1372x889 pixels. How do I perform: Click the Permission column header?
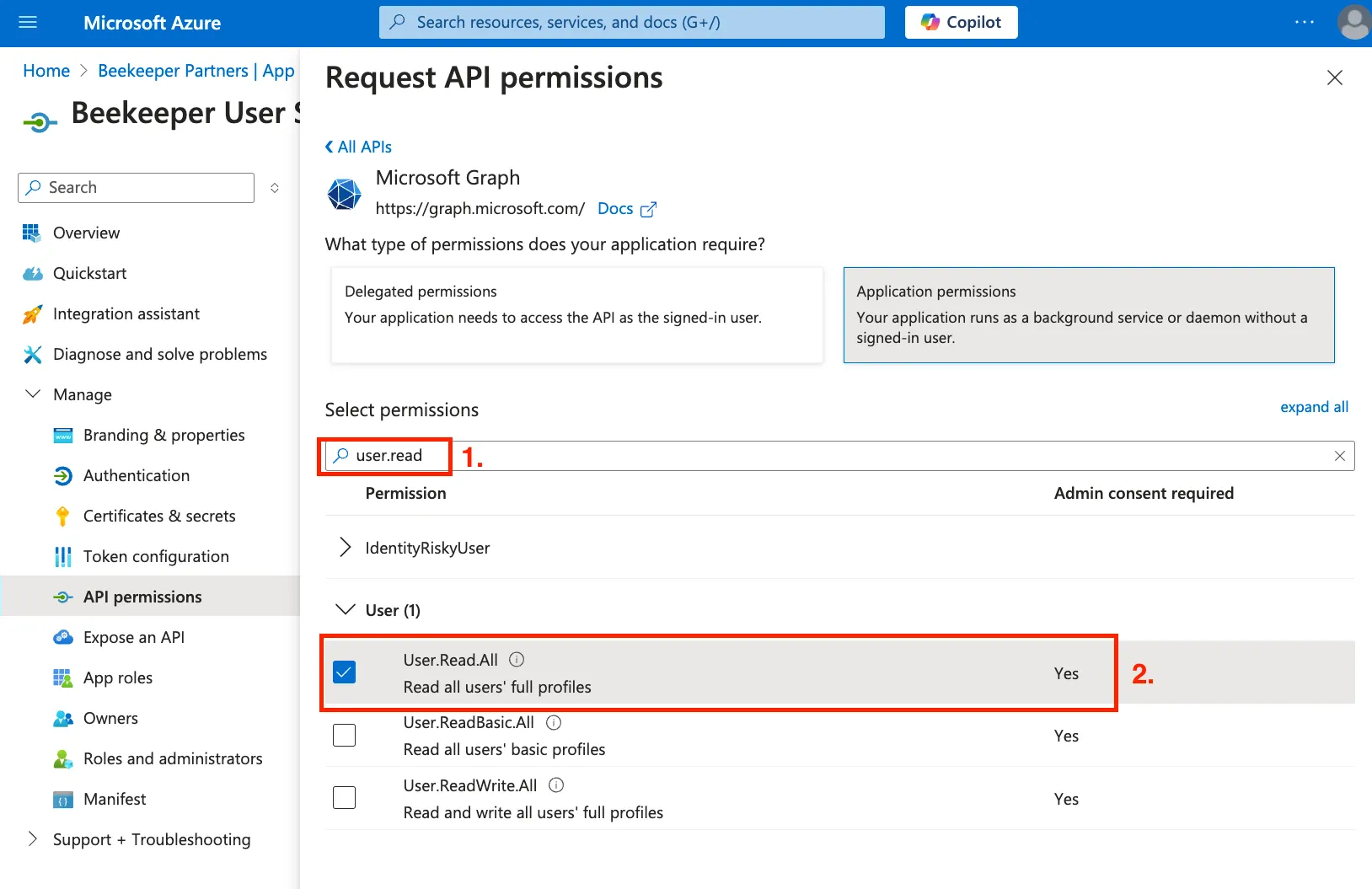click(405, 494)
